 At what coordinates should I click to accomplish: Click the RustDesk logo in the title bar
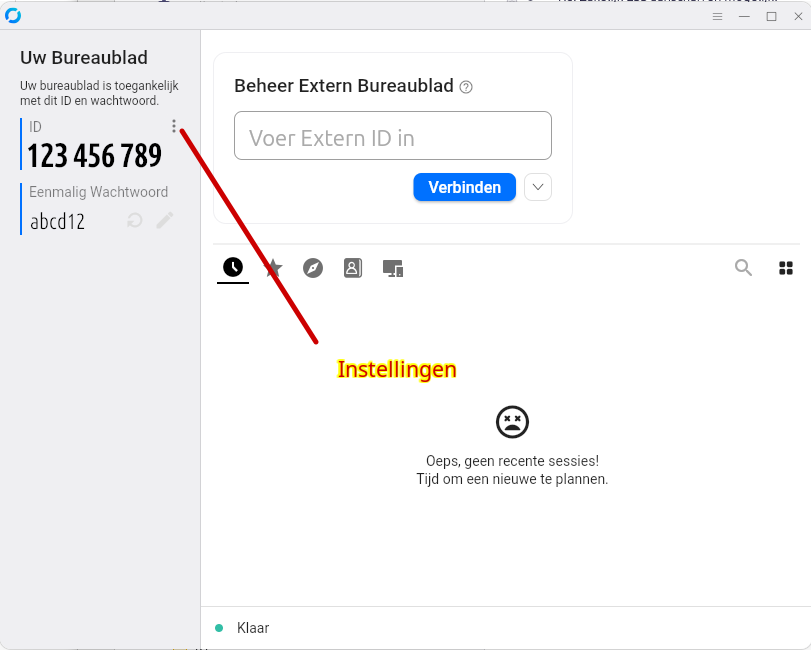[13, 16]
